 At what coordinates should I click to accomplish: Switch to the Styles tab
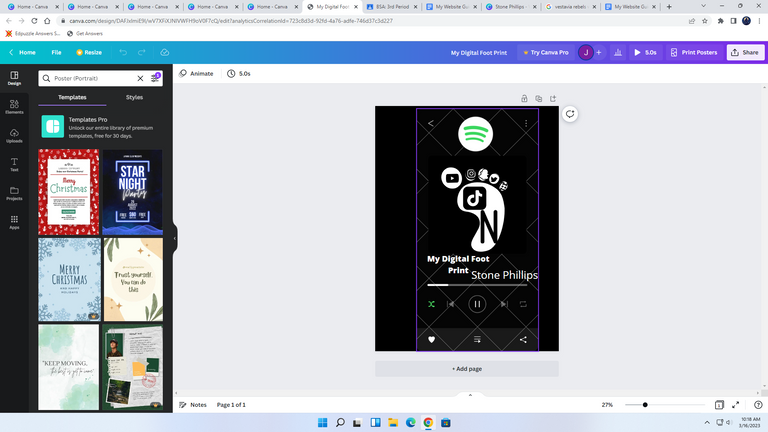134,97
